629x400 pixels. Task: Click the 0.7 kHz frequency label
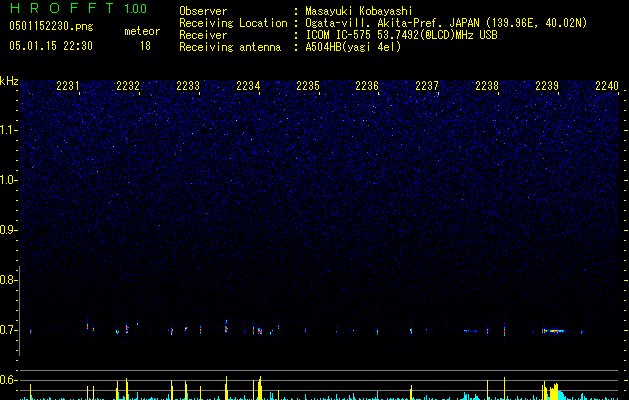[x=8, y=330]
